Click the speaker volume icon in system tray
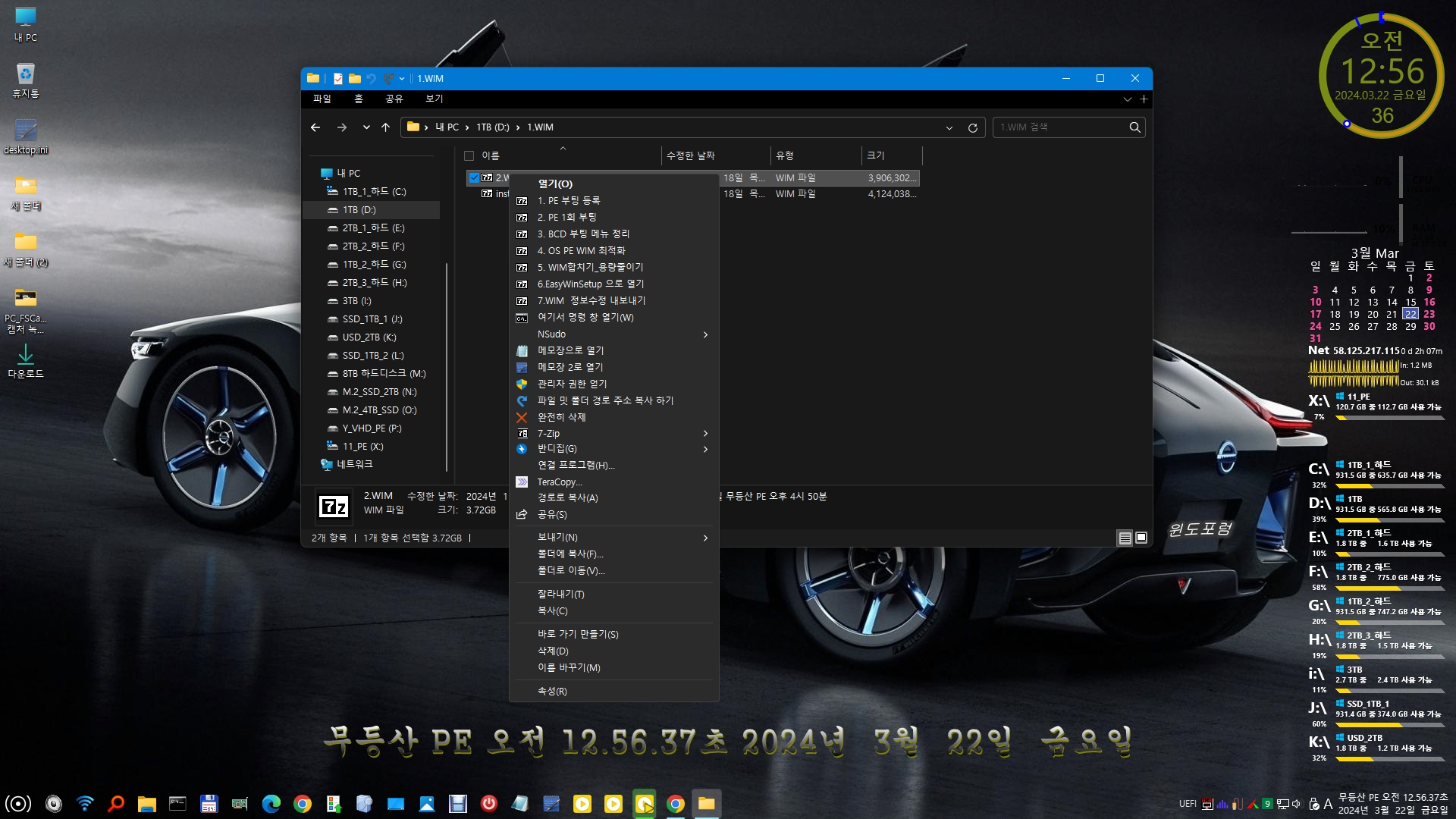This screenshot has height=819, width=1456. (1296, 804)
